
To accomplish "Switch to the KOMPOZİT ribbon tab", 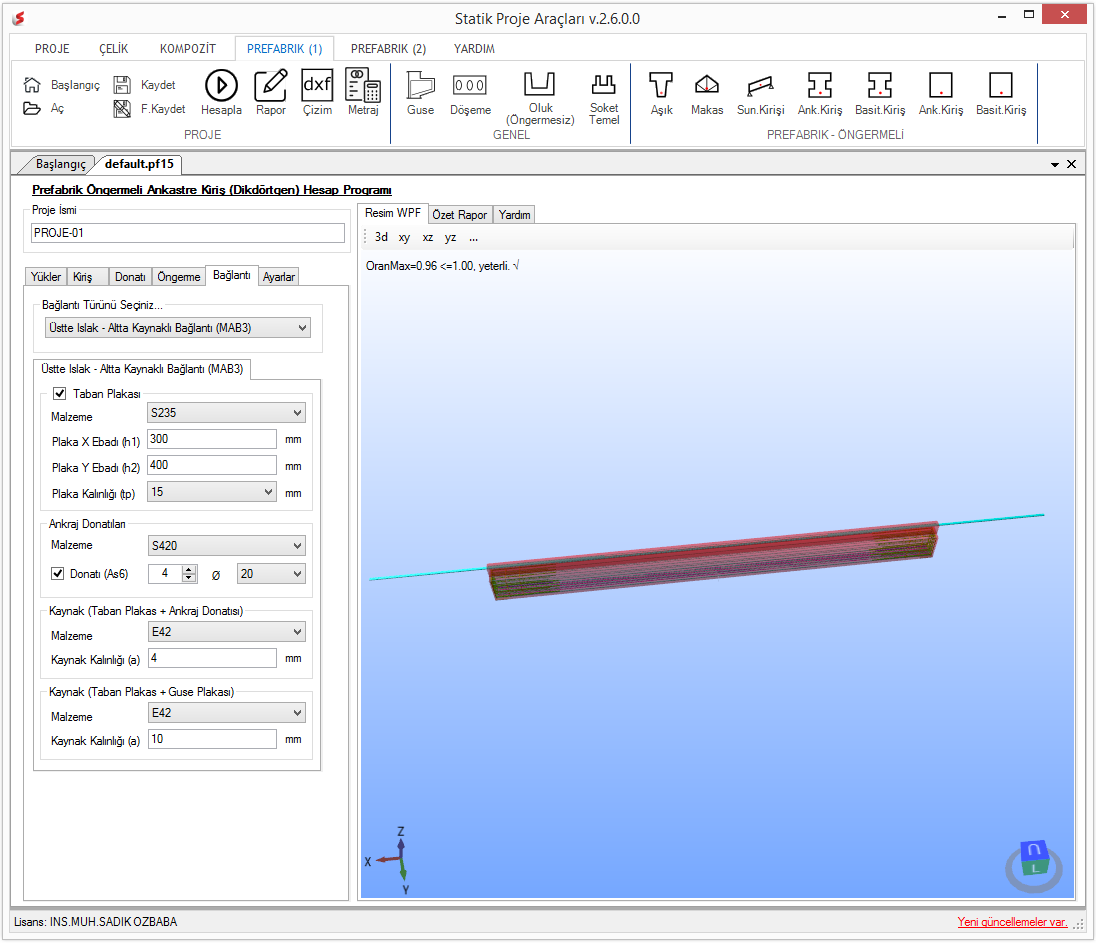I will point(187,49).
